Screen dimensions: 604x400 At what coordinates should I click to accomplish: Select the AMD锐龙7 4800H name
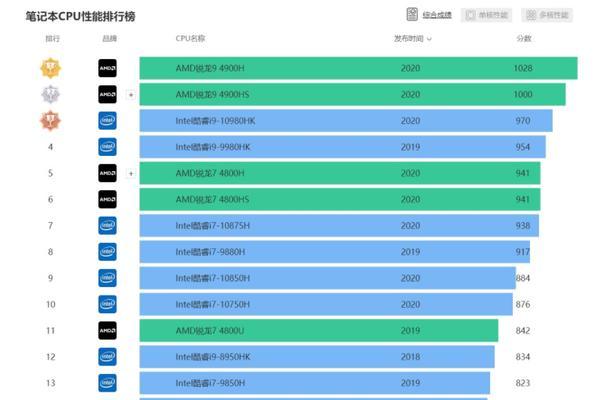[x=210, y=173]
